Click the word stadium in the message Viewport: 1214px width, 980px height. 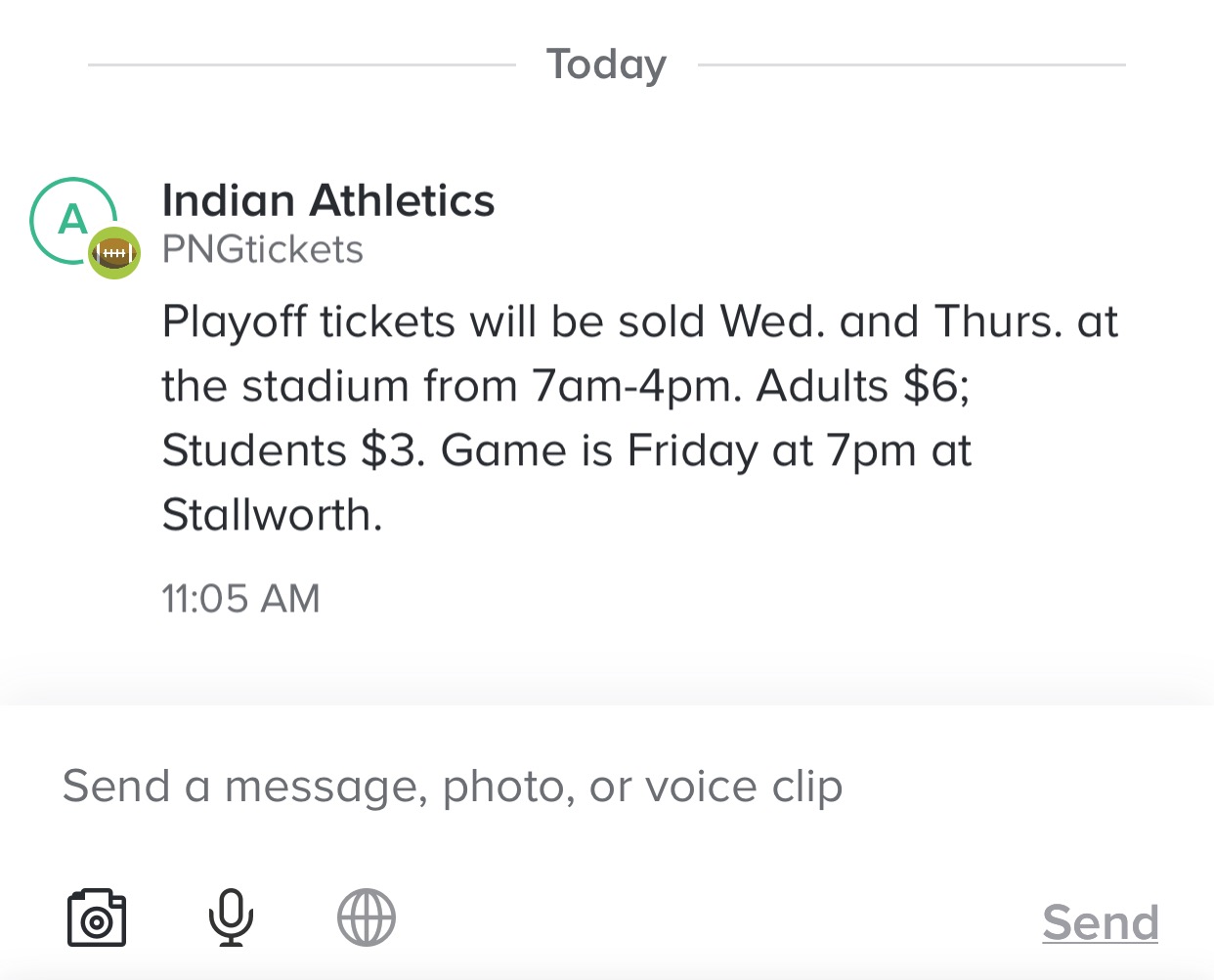pyautogui.click(x=325, y=386)
